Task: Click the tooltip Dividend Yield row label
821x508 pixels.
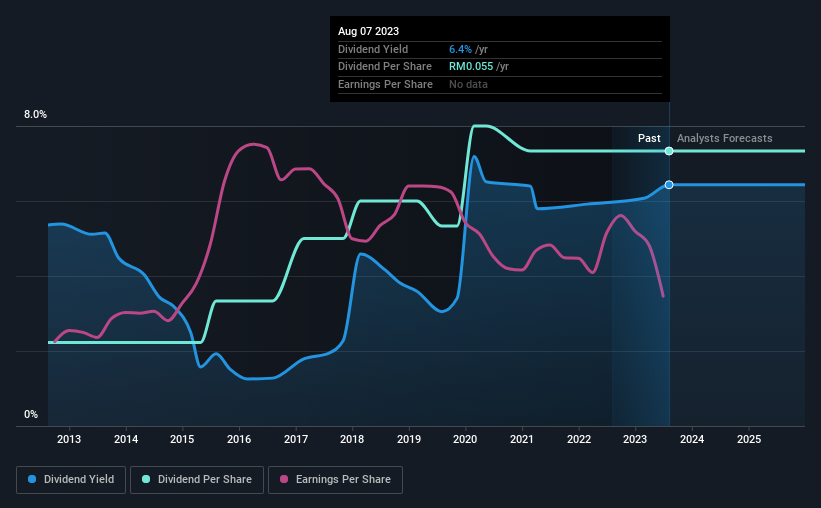Action: click(x=373, y=49)
